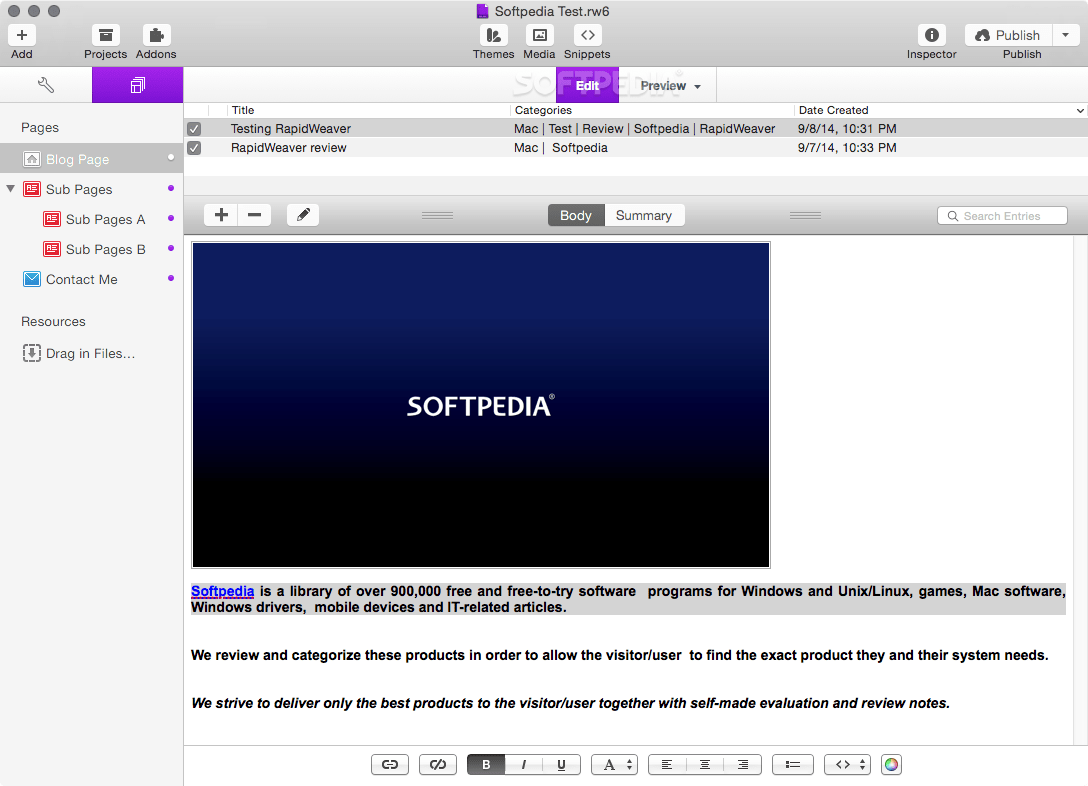The width and height of the screenshot is (1088, 786).
Task: Click the Publish cloud button
Action: pyautogui.click(x=1008, y=35)
